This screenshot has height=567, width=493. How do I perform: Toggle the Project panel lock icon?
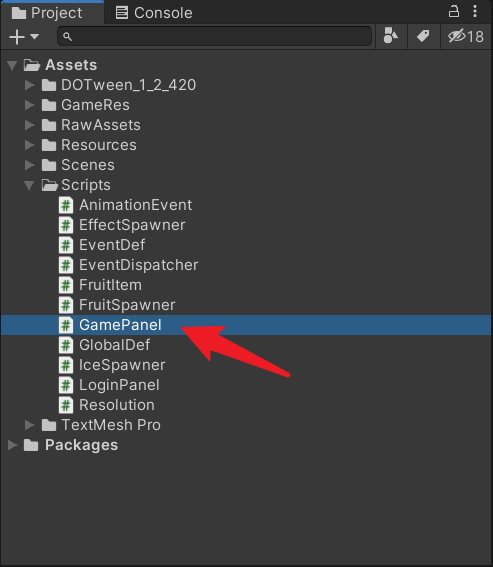click(x=454, y=11)
